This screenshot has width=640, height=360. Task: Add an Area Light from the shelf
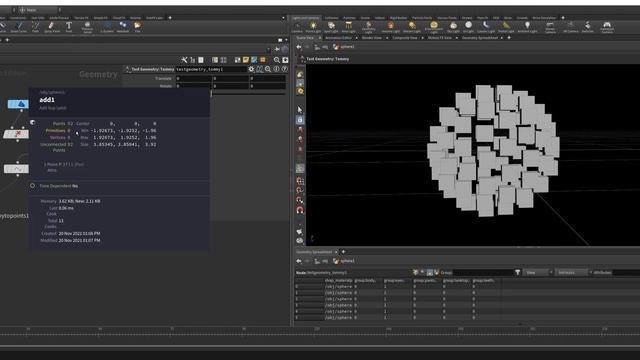(349, 27)
